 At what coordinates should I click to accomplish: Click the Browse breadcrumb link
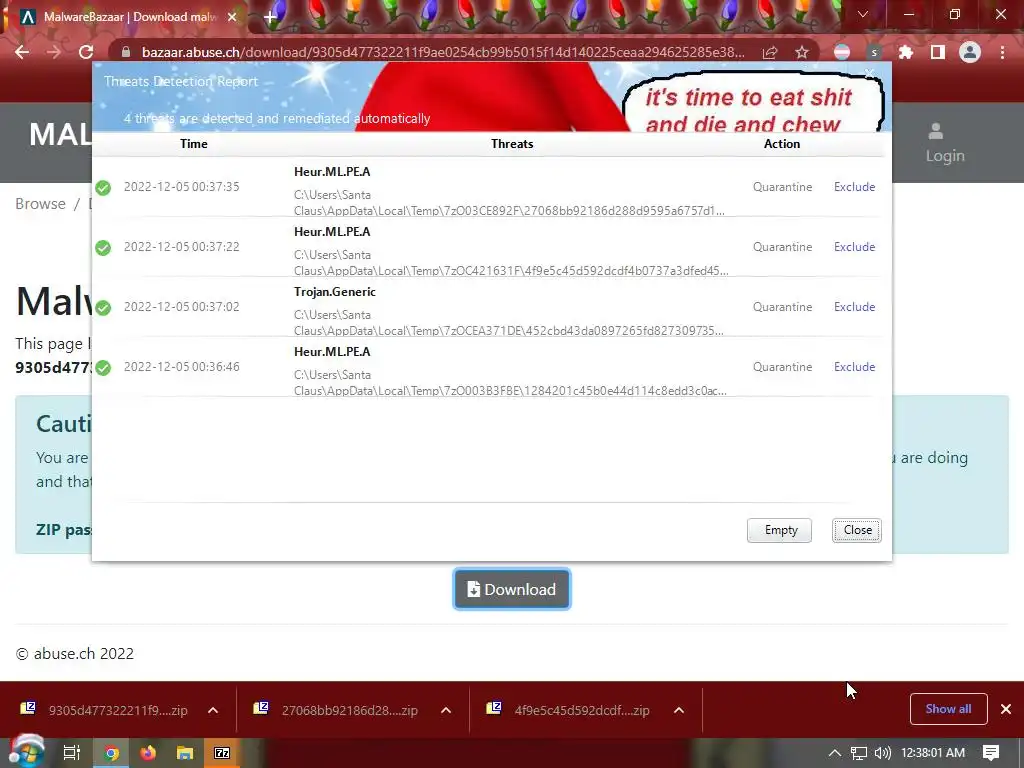click(x=40, y=204)
